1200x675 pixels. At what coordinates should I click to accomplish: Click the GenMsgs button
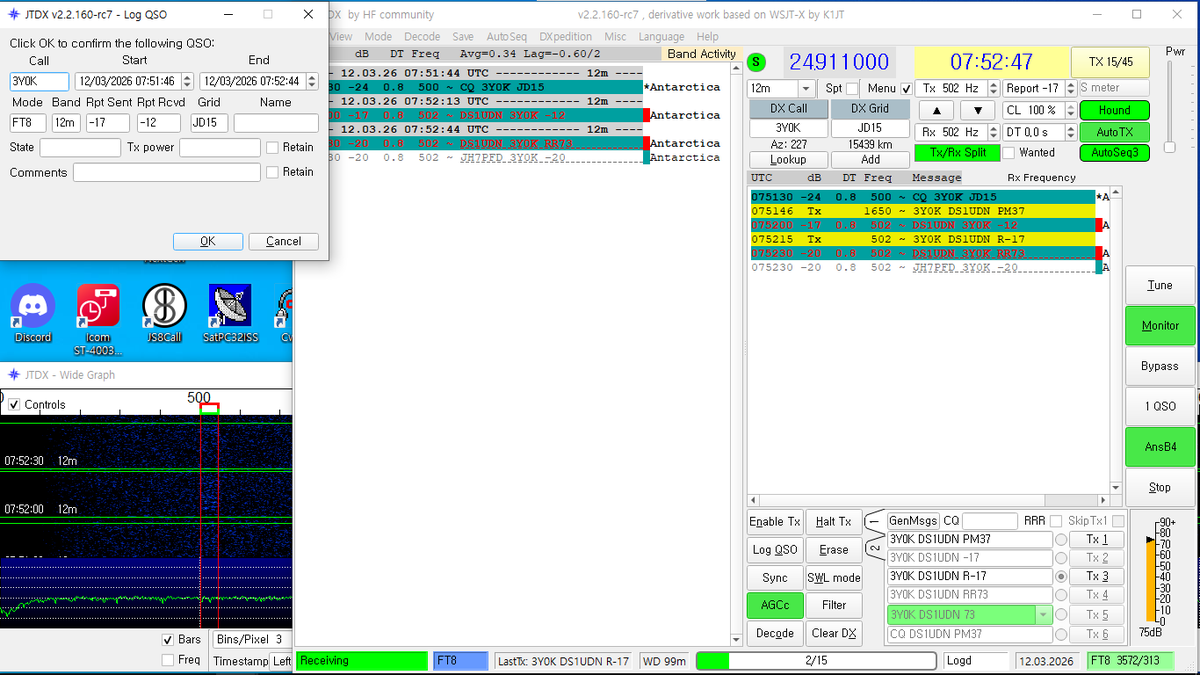coord(912,521)
